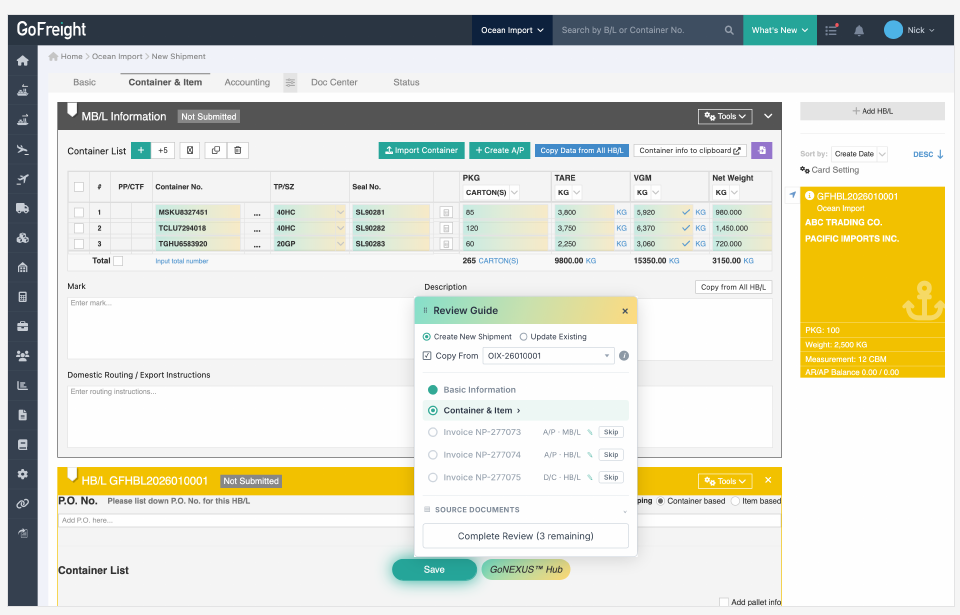Click the notification bell icon
The width and height of the screenshot is (960, 615).
tap(859, 30)
